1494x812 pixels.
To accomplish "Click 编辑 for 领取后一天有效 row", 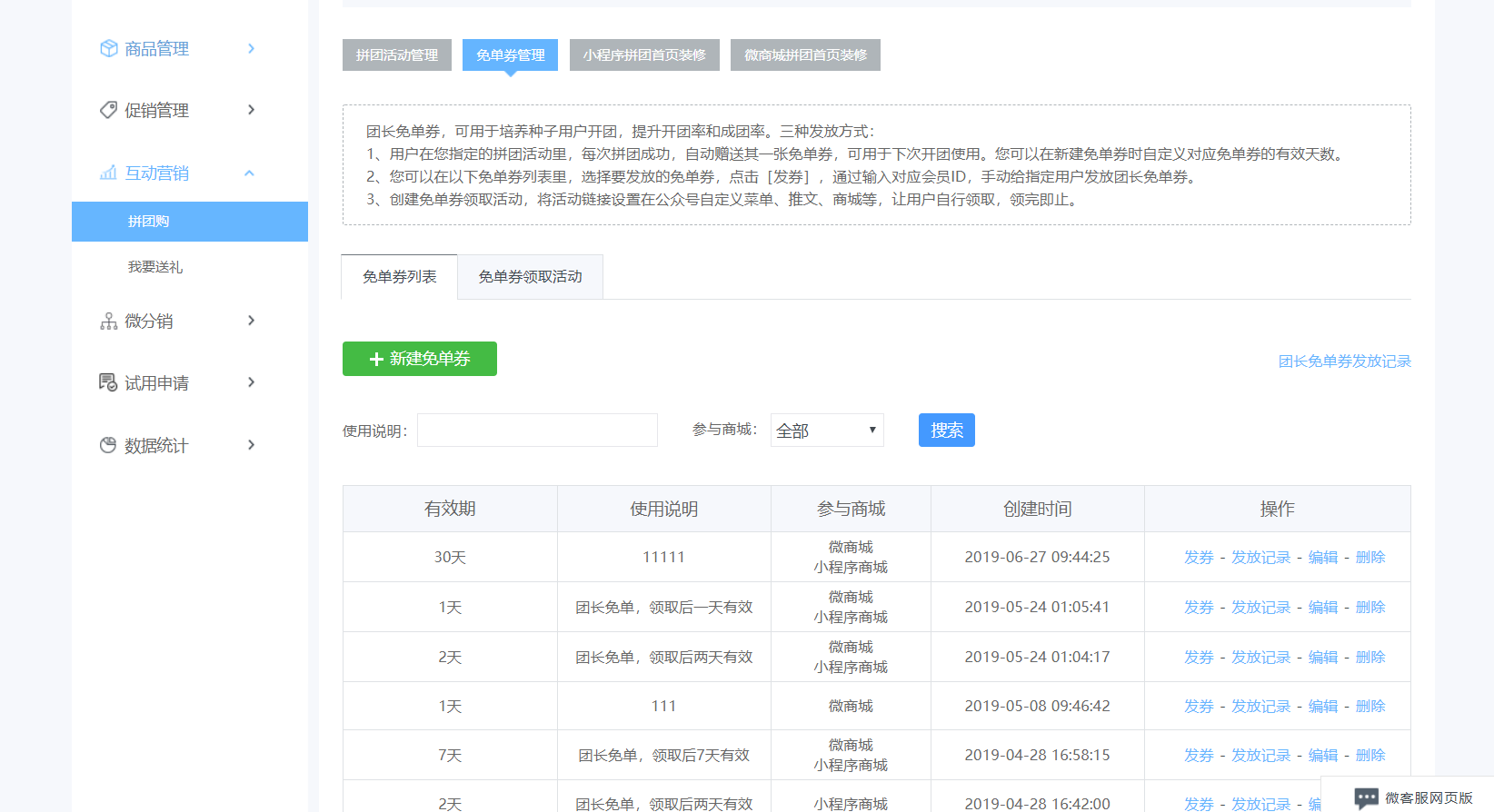I will coord(1323,608).
